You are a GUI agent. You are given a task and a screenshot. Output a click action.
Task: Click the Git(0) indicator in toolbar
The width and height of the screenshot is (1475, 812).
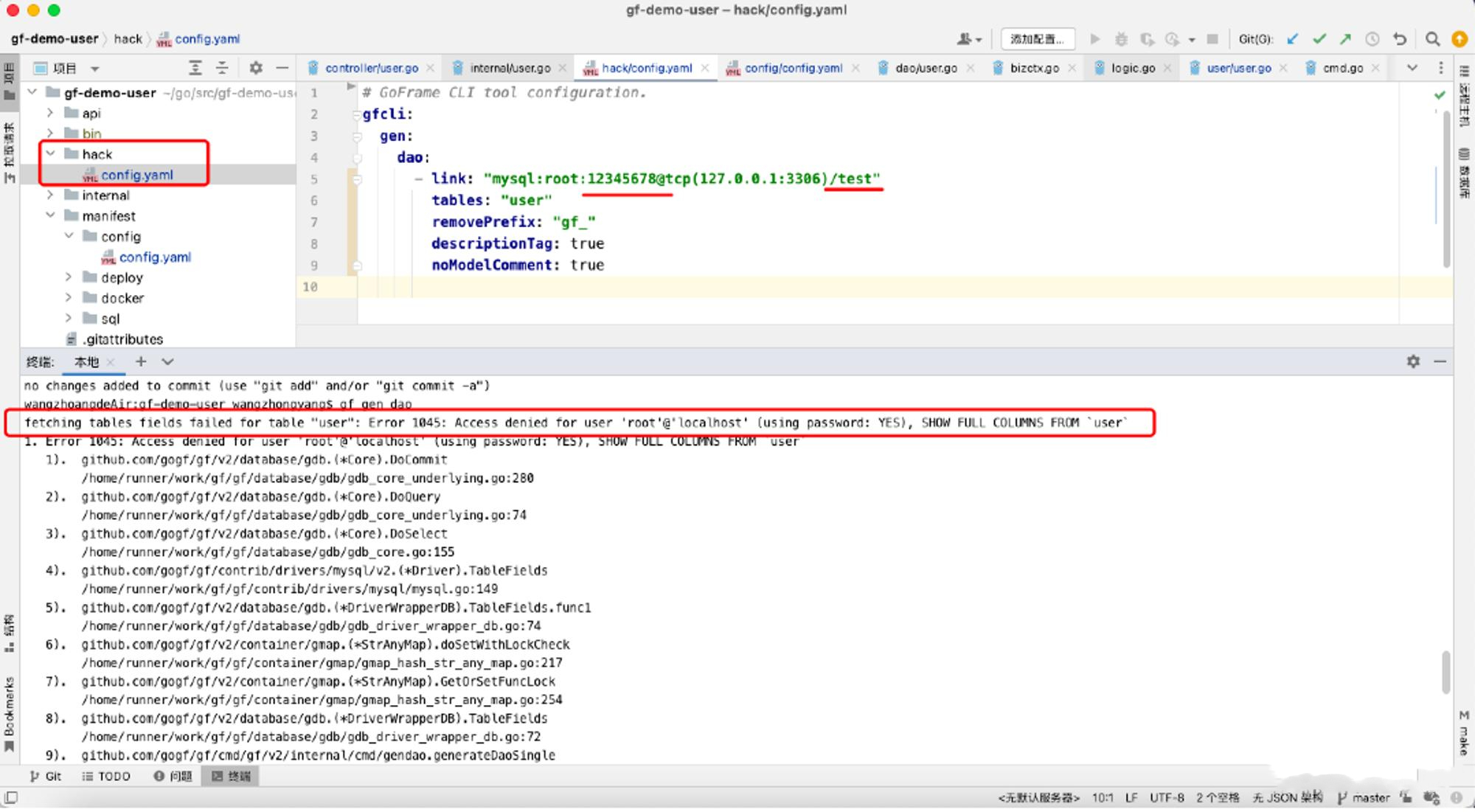pos(1250,39)
